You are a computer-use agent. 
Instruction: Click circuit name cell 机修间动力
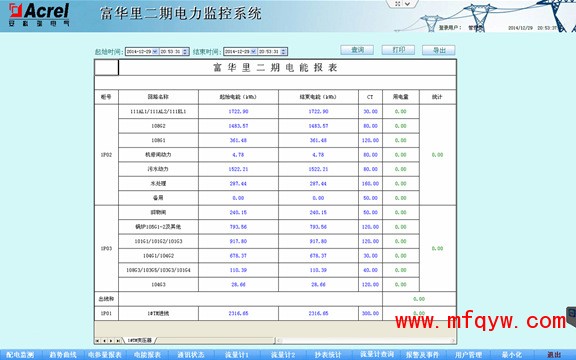pos(158,155)
